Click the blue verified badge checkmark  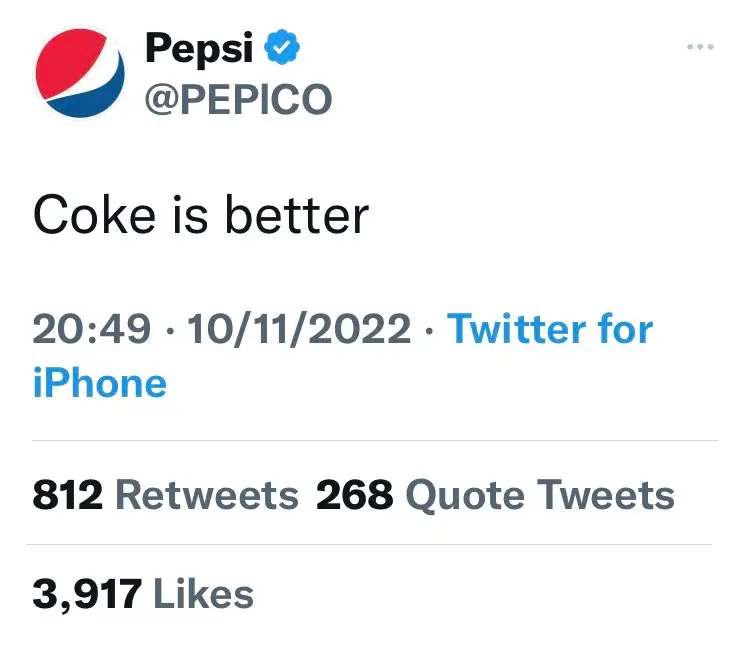[x=283, y=47]
